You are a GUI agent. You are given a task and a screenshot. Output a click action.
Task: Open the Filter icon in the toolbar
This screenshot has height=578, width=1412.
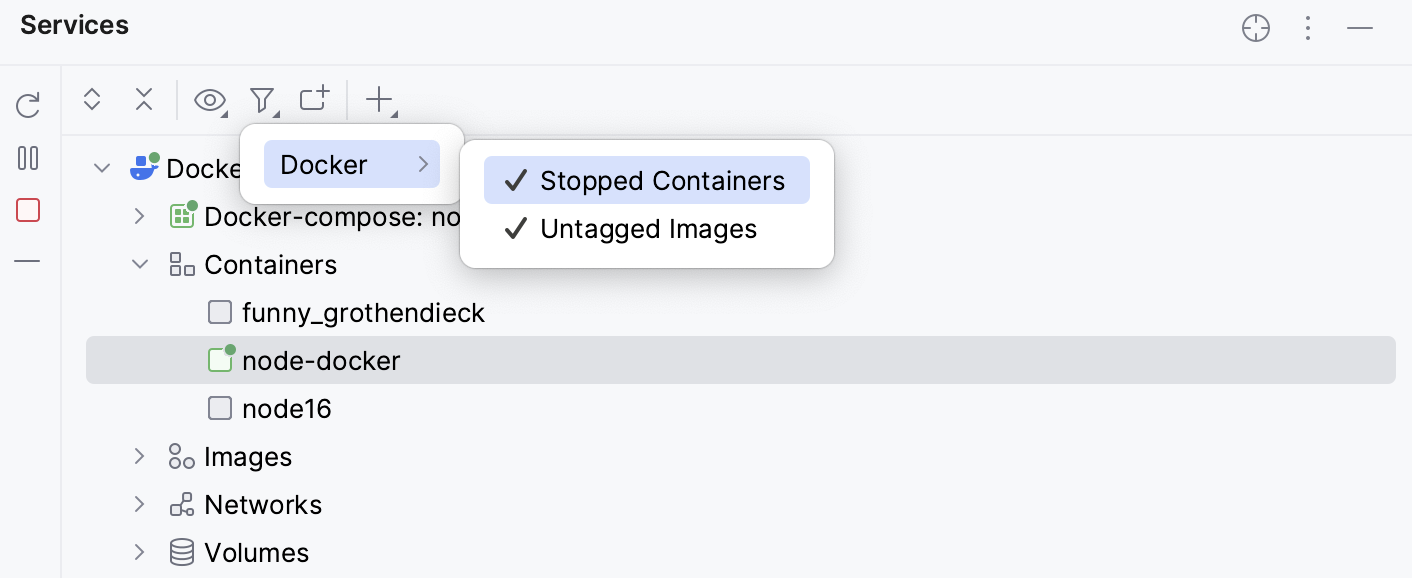tap(262, 100)
